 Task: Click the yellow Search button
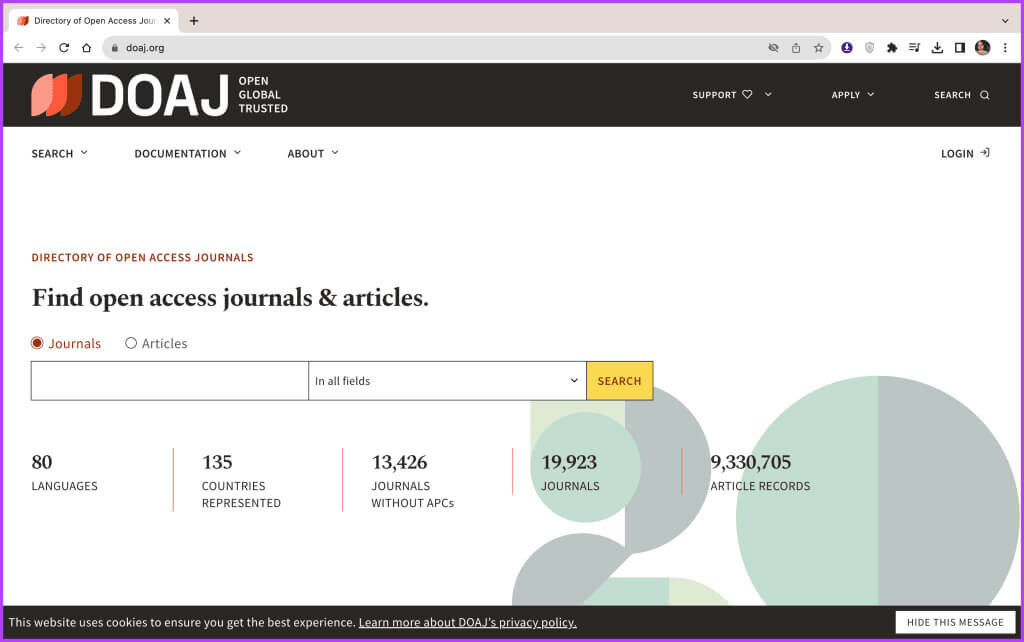click(x=620, y=381)
